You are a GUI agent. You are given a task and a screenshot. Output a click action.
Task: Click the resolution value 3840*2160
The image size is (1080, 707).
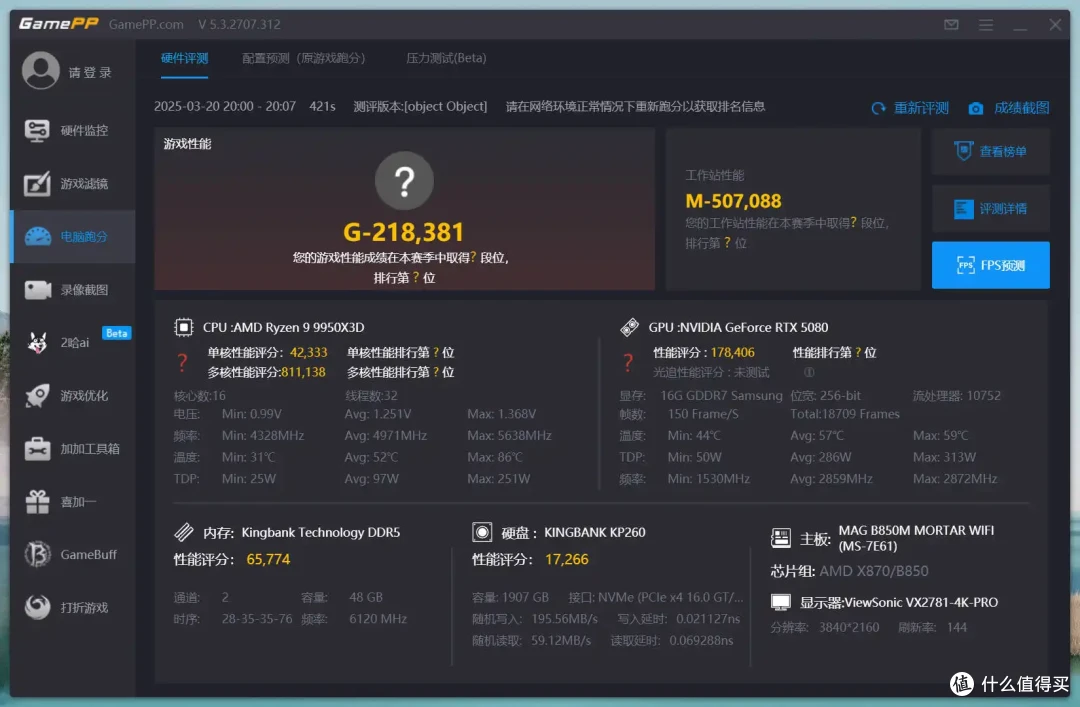(x=849, y=627)
